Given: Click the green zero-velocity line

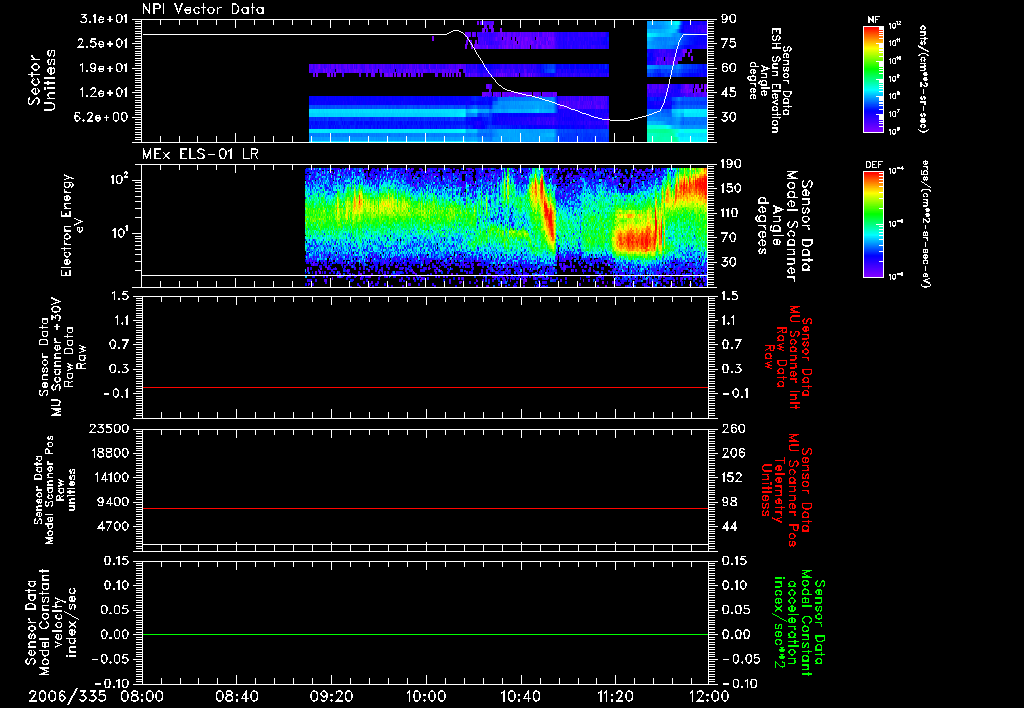Looking at the screenshot, I should [x=425, y=634].
